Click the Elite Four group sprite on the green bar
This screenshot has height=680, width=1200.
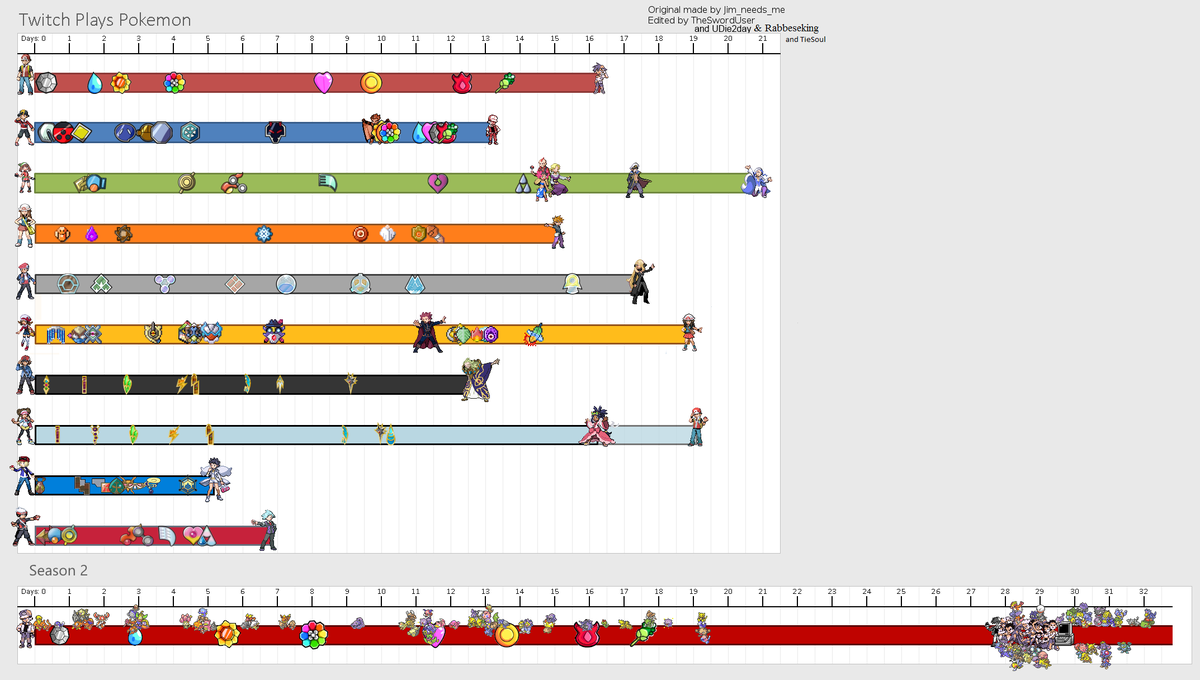point(550,180)
